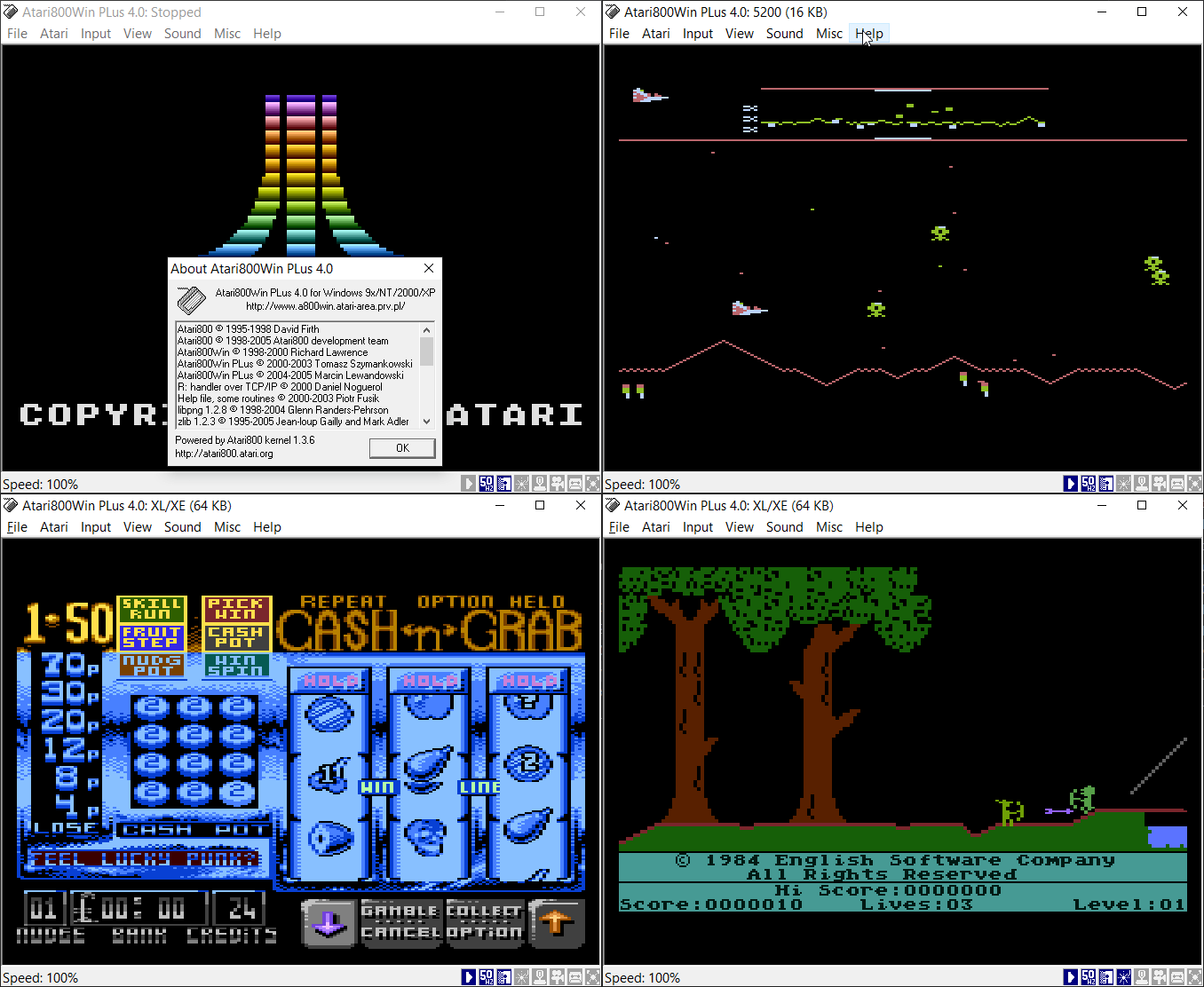Open Input menu in English Software game window

698,527
